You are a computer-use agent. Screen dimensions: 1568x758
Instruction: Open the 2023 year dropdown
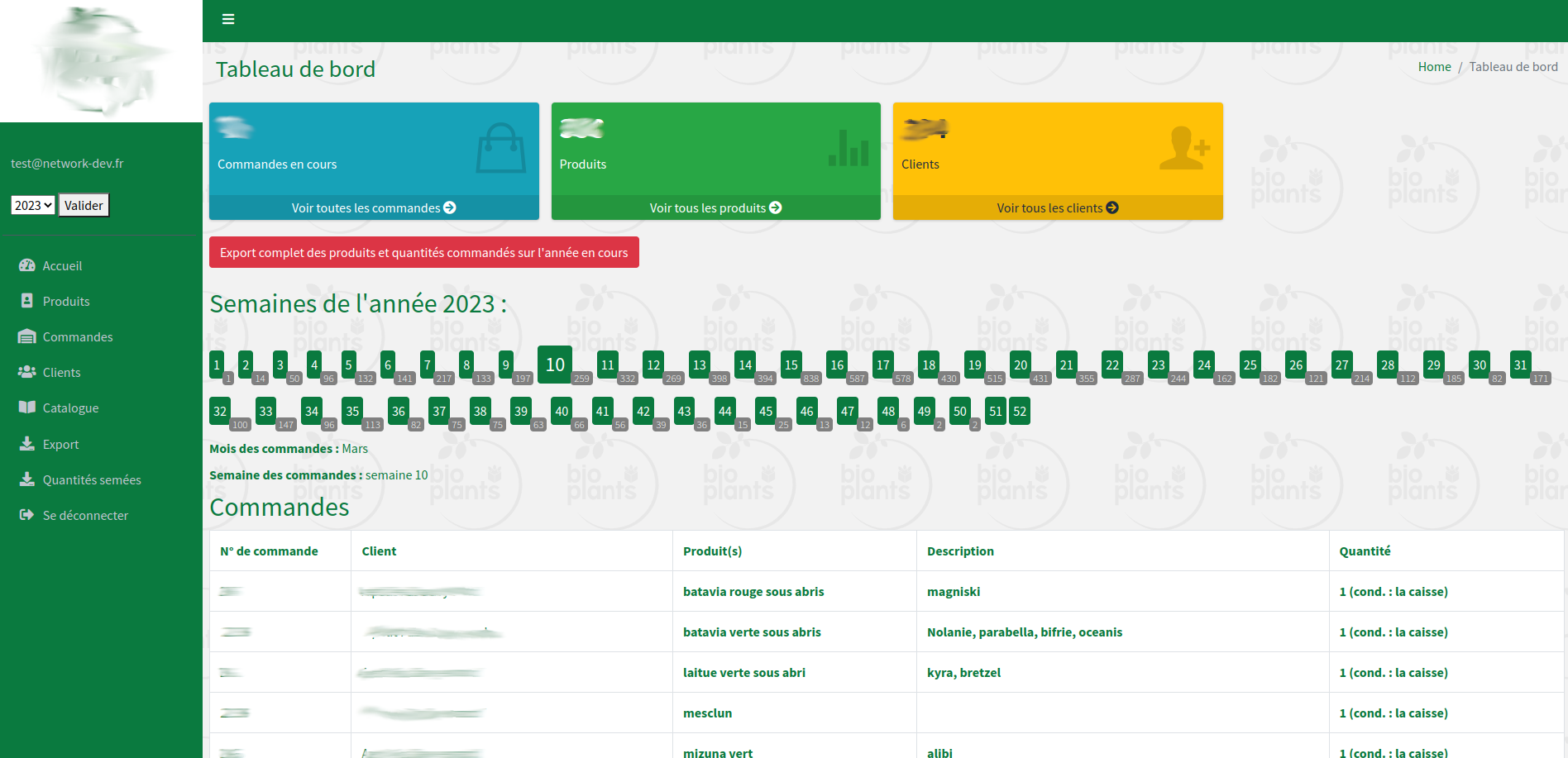pos(33,205)
